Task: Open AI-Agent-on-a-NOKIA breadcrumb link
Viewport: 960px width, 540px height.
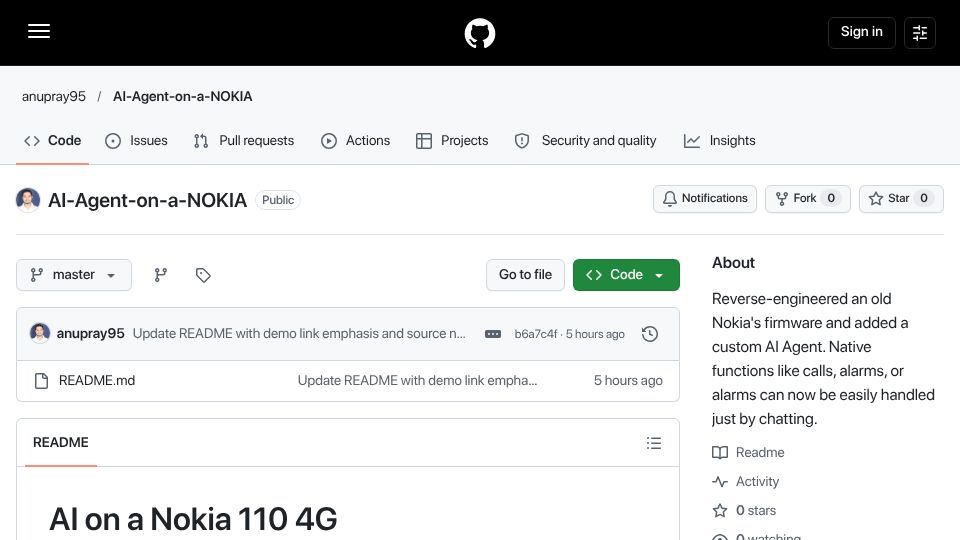Action: click(182, 96)
